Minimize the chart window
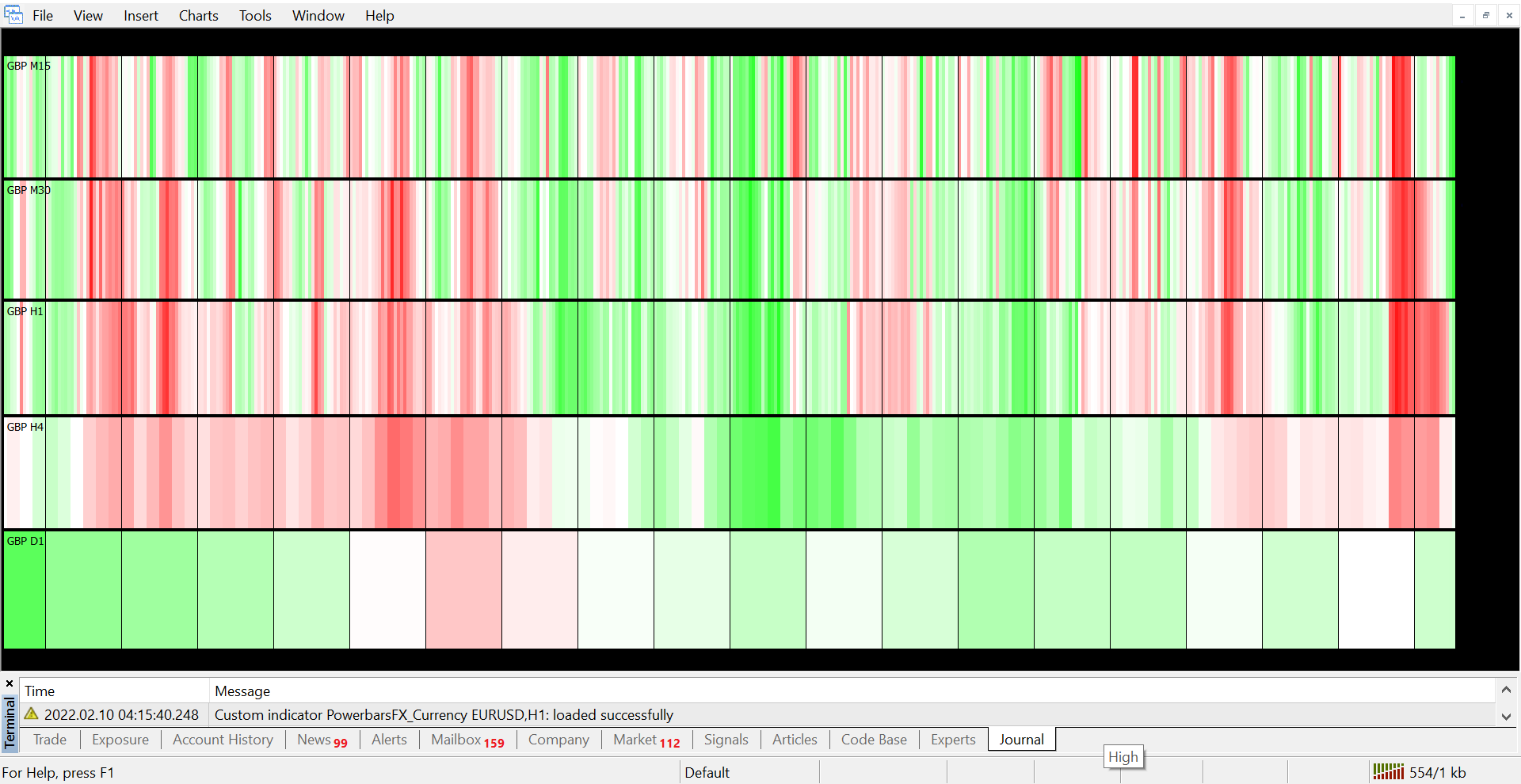1521x784 pixels. coord(1462,15)
